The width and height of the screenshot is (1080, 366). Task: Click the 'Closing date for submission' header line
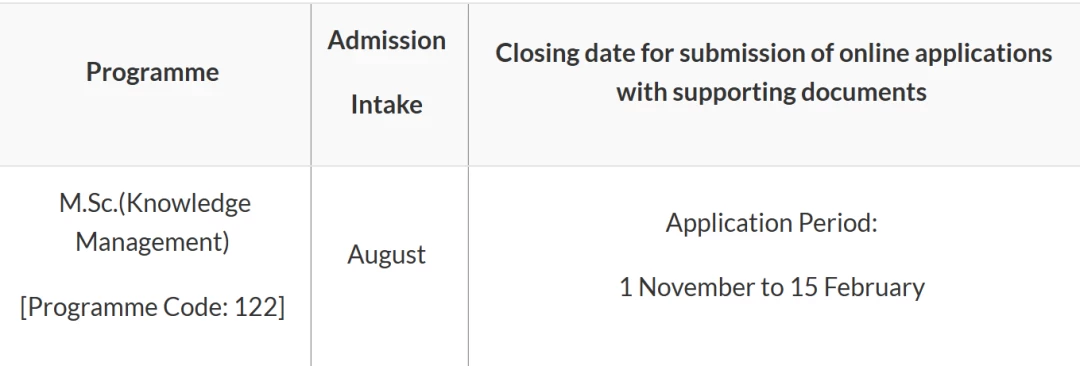(x=773, y=54)
